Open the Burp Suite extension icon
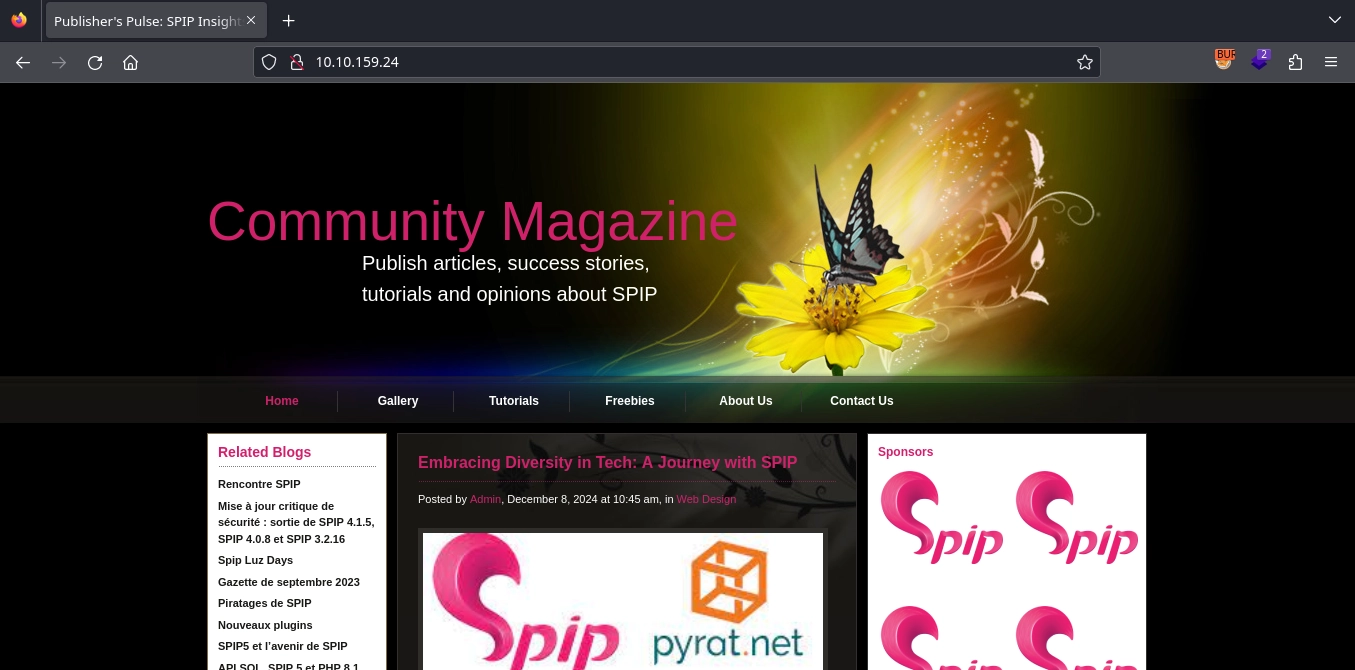 pos(1224,61)
